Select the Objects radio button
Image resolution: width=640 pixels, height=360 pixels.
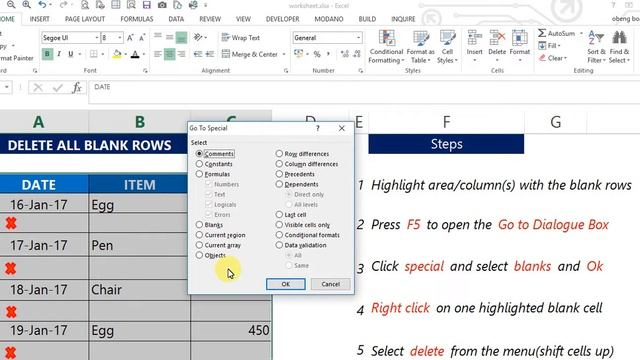[199, 255]
